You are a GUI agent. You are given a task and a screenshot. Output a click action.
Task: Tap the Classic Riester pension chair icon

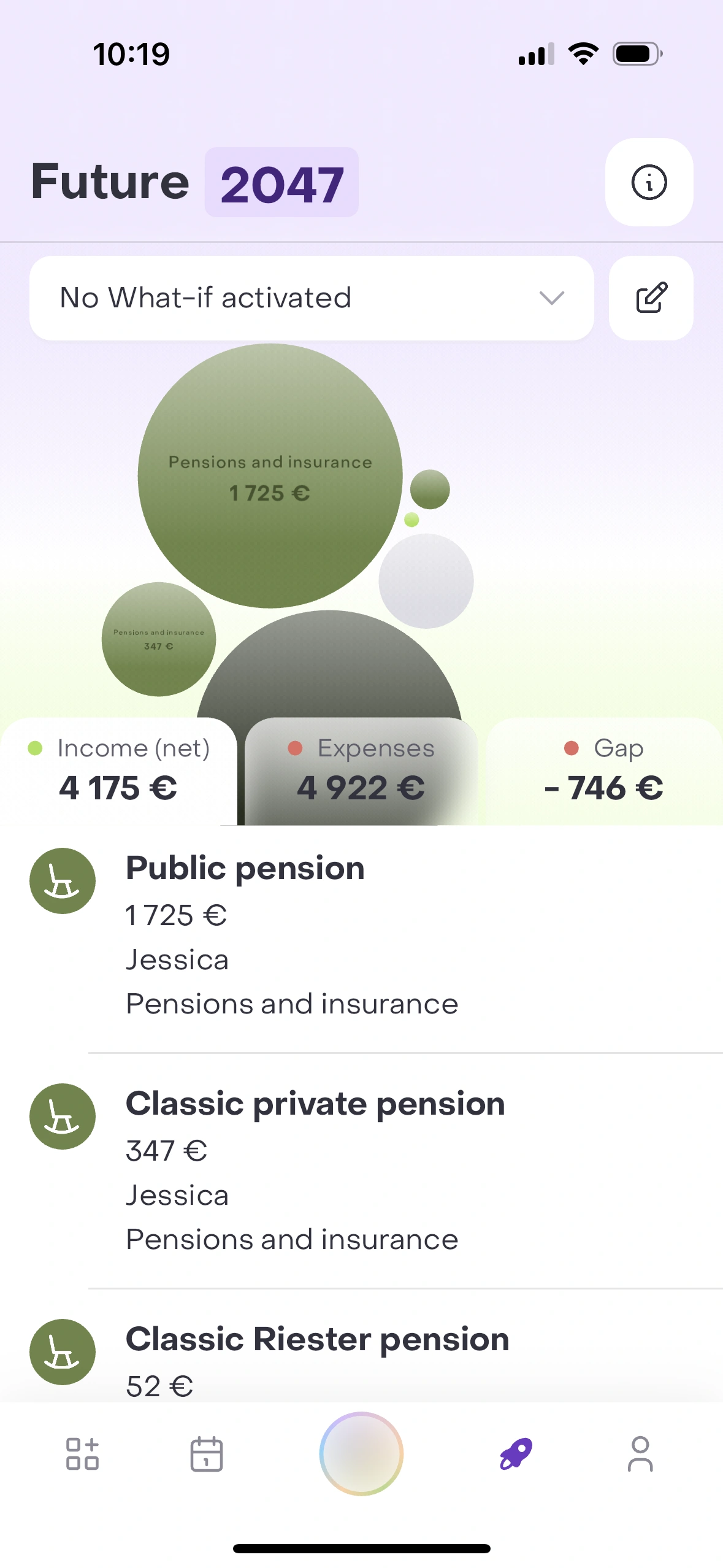pyautogui.click(x=63, y=1352)
